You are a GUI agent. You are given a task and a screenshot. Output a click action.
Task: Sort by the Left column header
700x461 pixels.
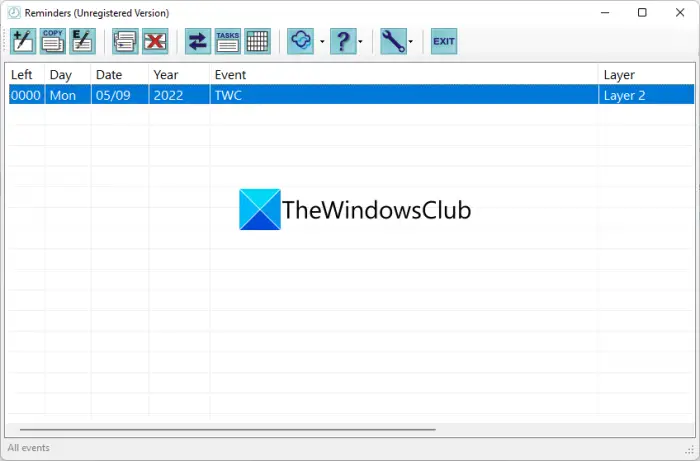[26, 75]
